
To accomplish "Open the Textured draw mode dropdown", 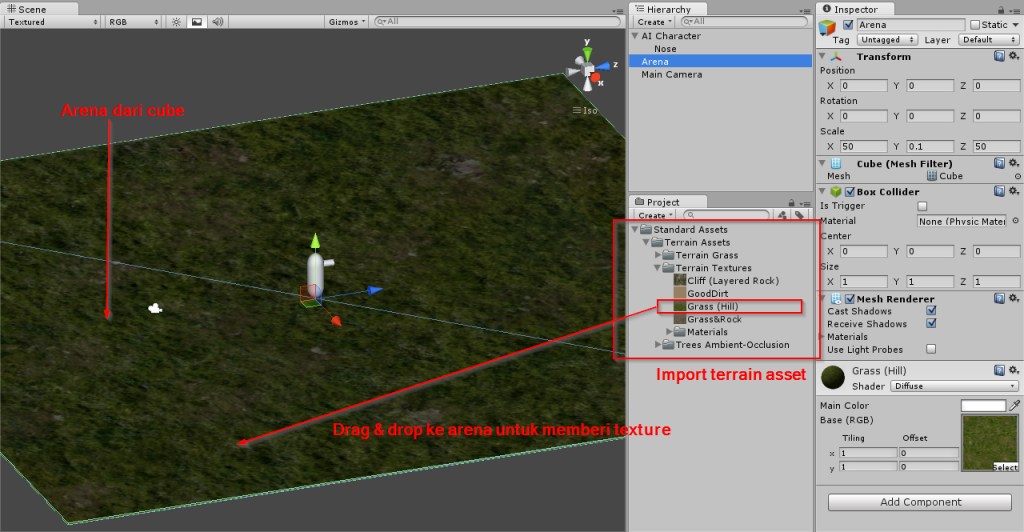I will [52, 21].
